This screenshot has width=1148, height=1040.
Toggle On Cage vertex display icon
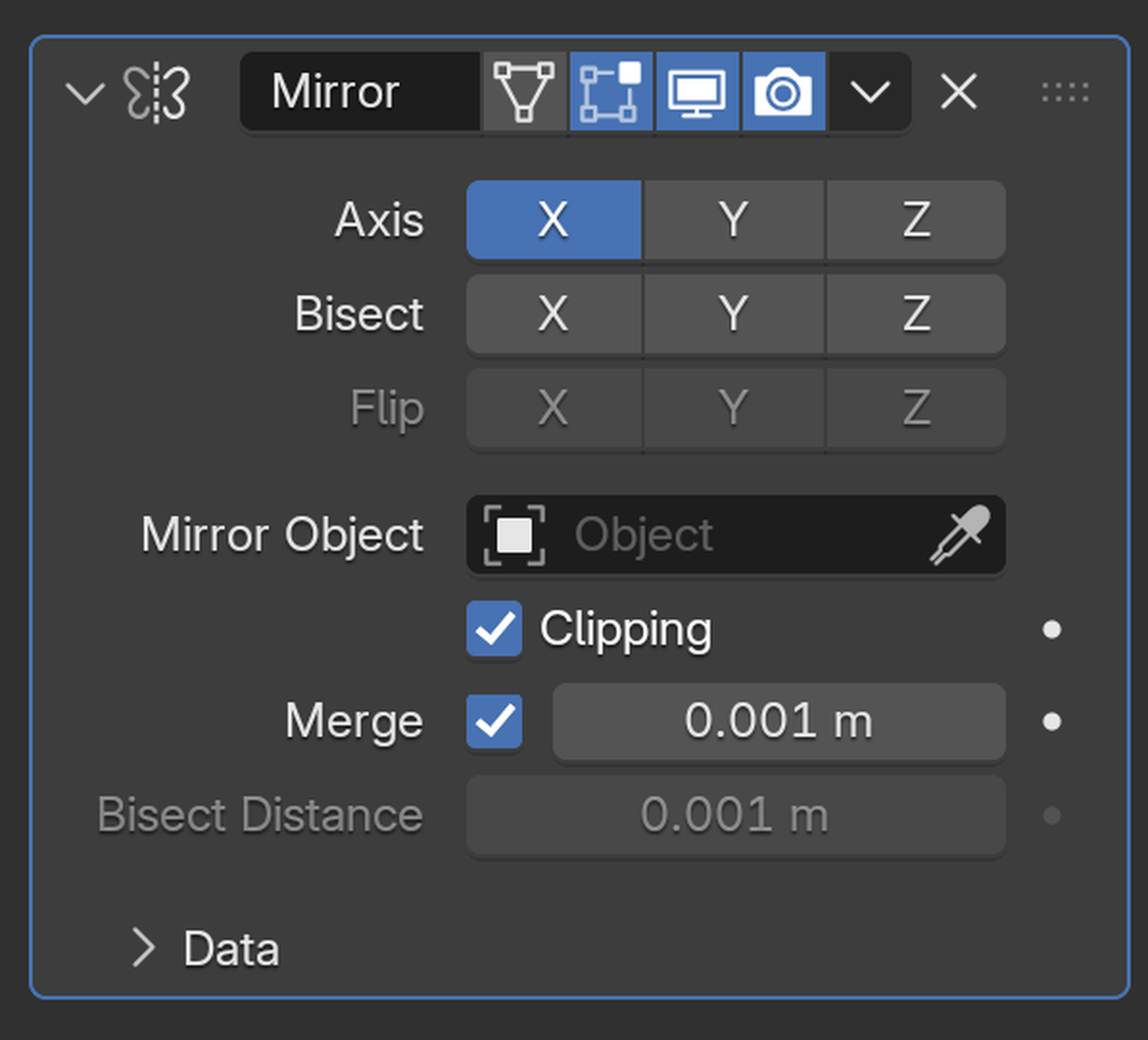click(524, 91)
